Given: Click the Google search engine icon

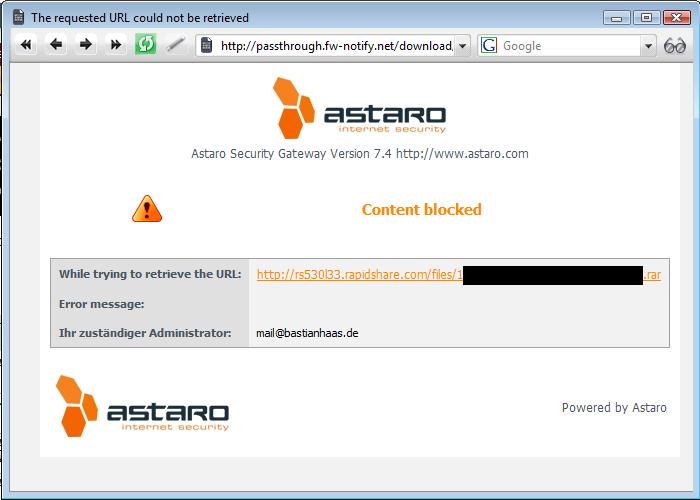Looking at the screenshot, I should click(x=489, y=45).
